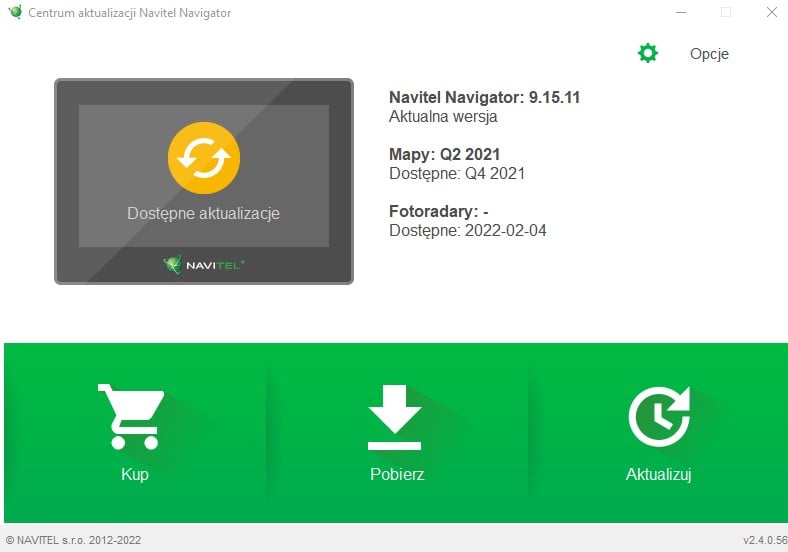This screenshot has width=788, height=552.
Task: Minimize the Navitel update center window
Action: [x=680, y=12]
